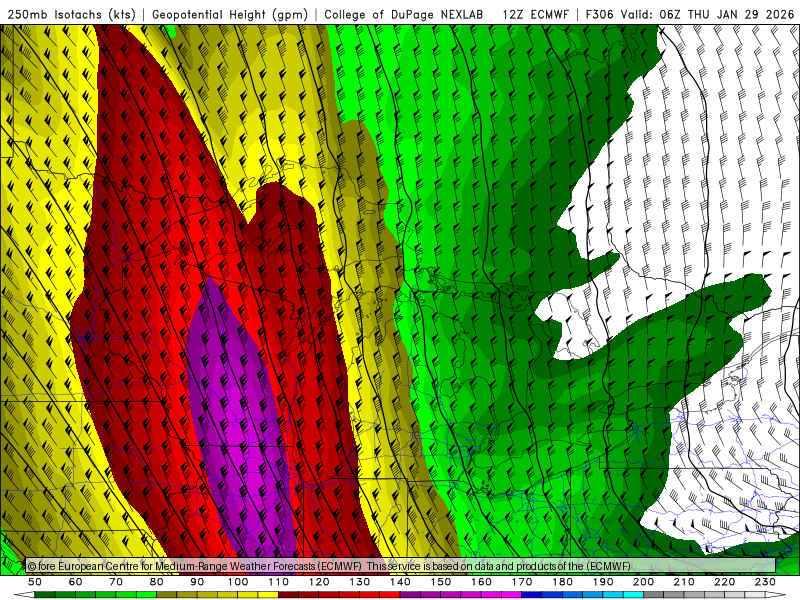The height and width of the screenshot is (600, 800).
Task: Click the '70' value on the legend scale
Action: click(116, 582)
